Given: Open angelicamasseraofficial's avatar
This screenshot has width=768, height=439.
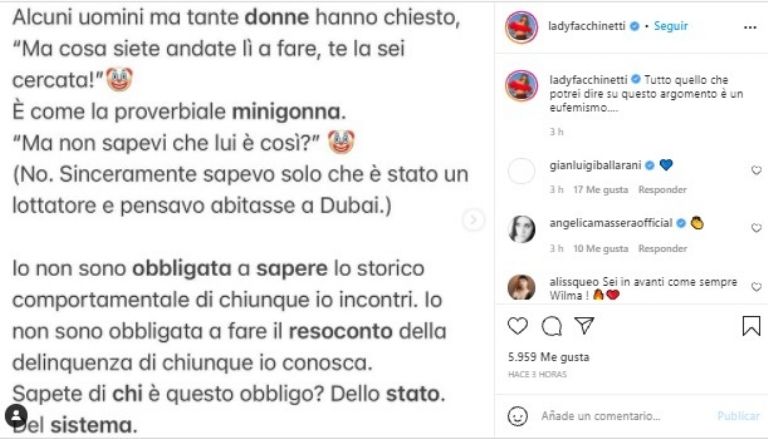Looking at the screenshot, I should click(521, 229).
